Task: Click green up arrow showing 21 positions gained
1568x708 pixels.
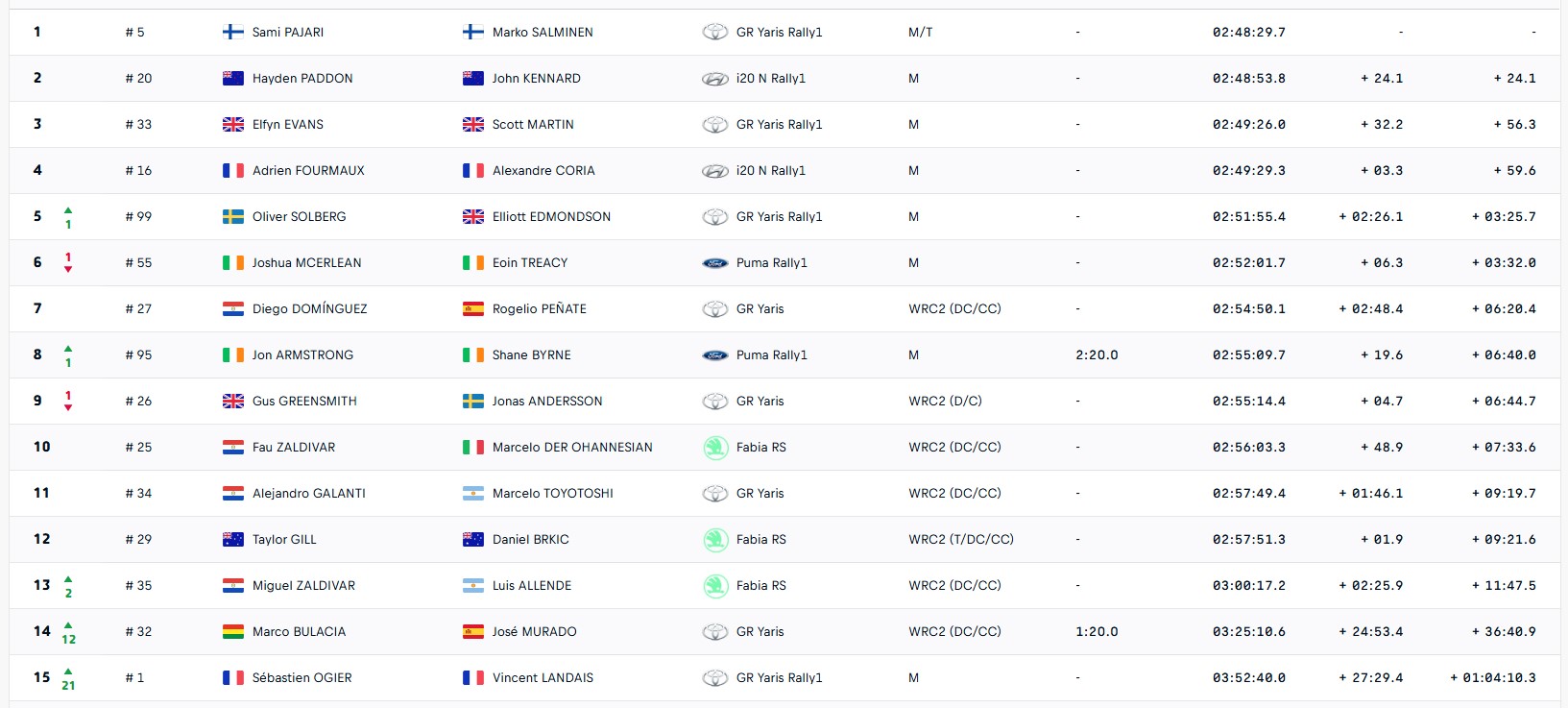Action: [x=68, y=671]
